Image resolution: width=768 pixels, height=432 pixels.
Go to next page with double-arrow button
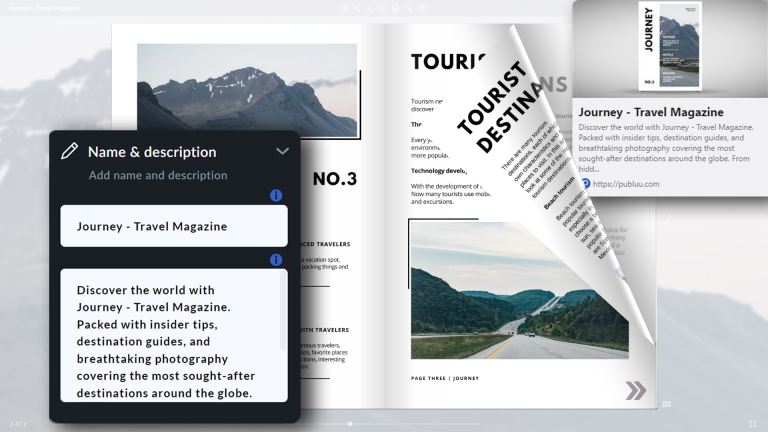tap(635, 390)
